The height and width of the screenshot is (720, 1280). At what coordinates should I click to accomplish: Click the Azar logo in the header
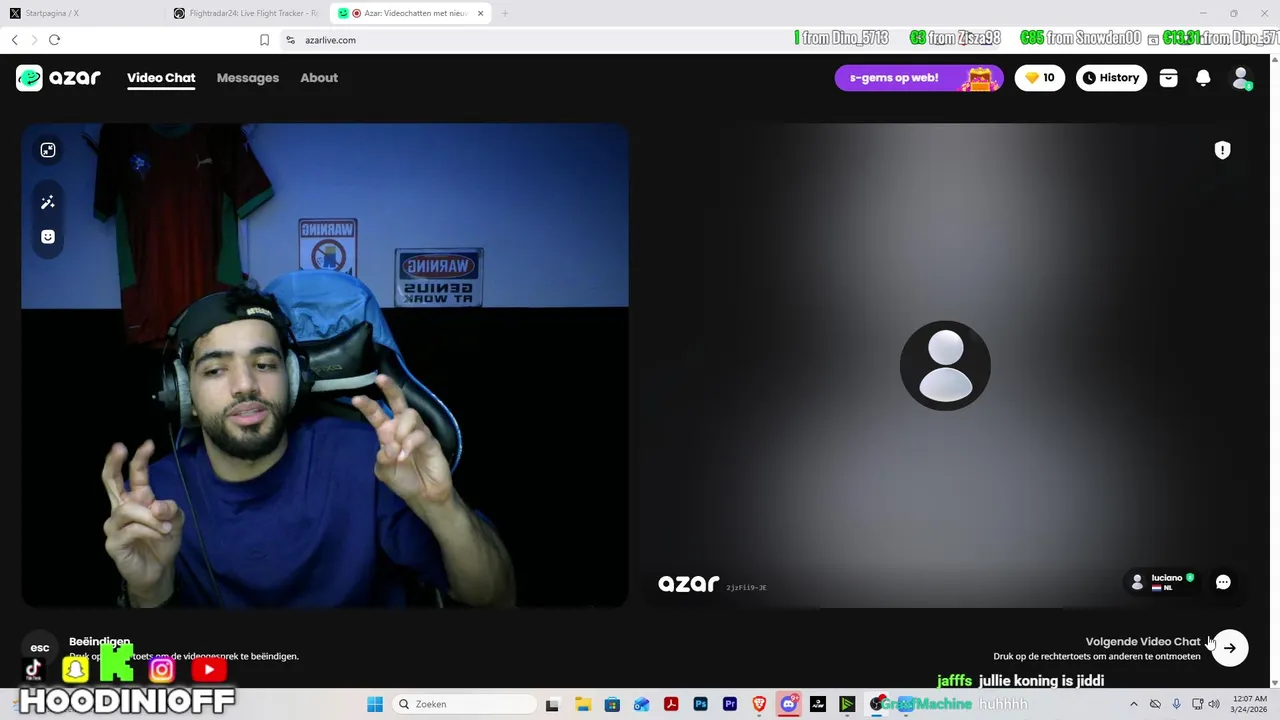[58, 78]
